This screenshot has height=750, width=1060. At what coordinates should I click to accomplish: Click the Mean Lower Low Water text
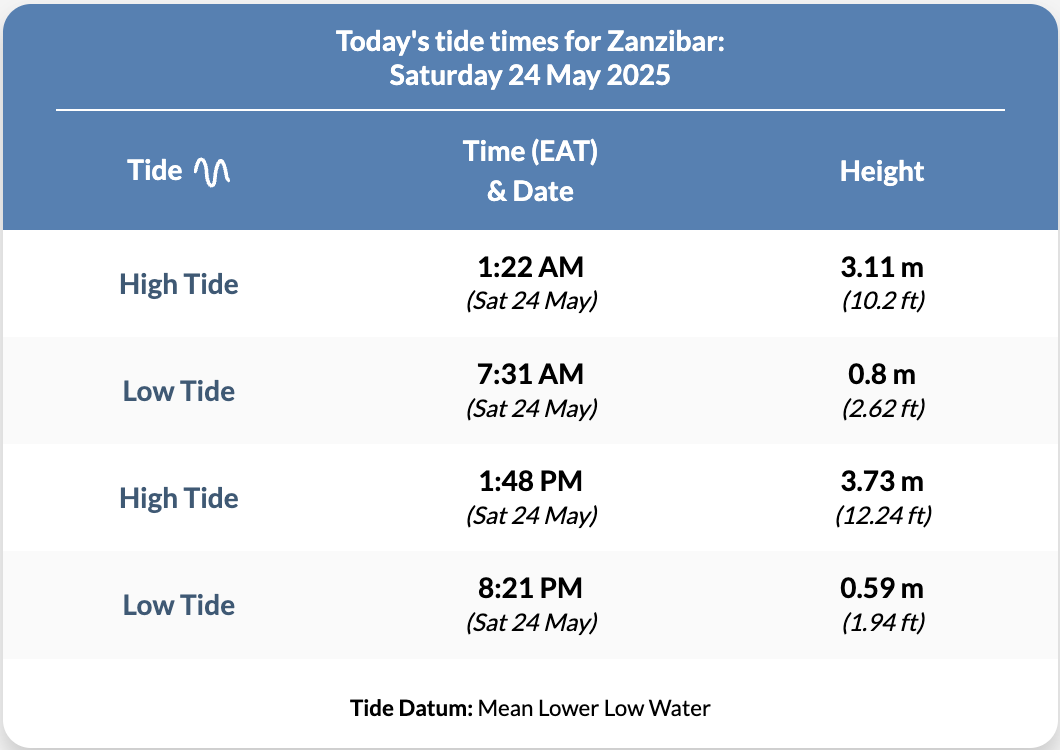(x=594, y=709)
